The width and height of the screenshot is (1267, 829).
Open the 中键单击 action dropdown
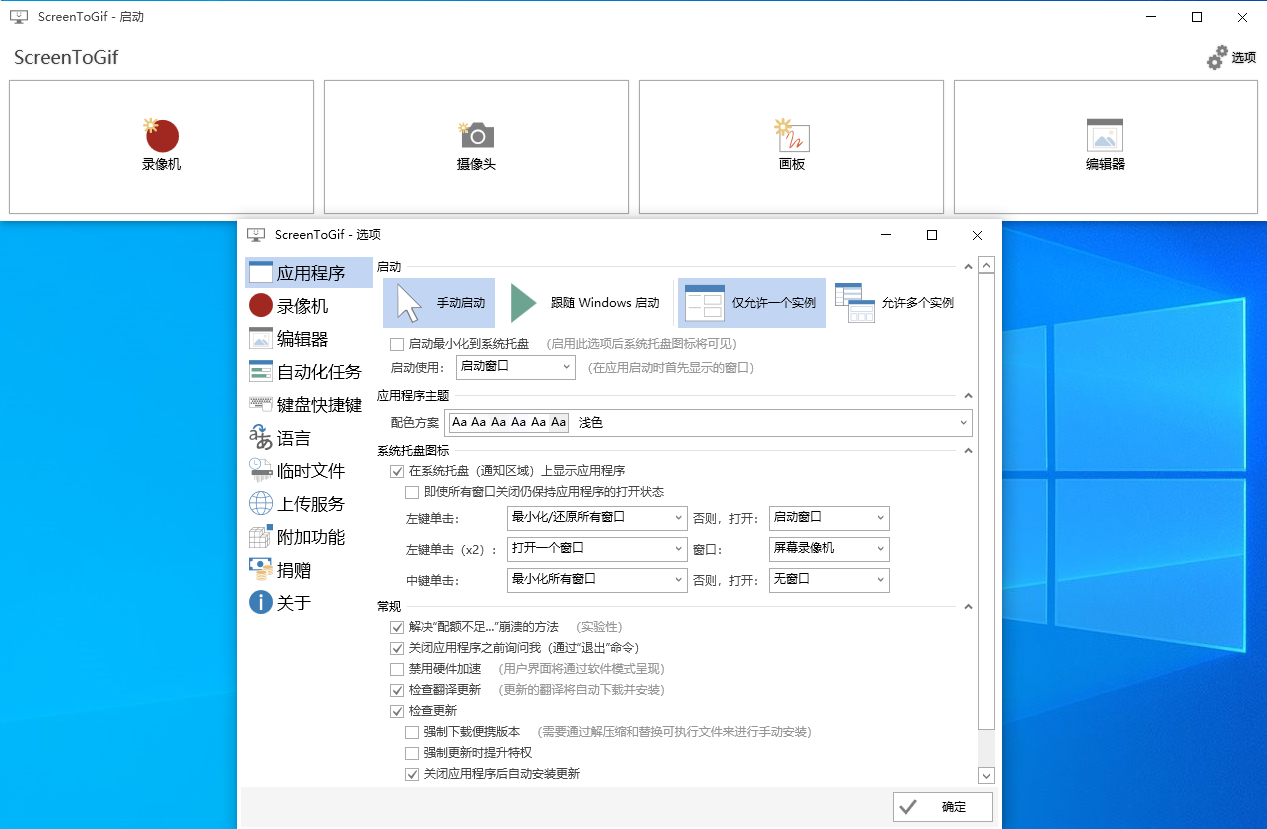(597, 579)
